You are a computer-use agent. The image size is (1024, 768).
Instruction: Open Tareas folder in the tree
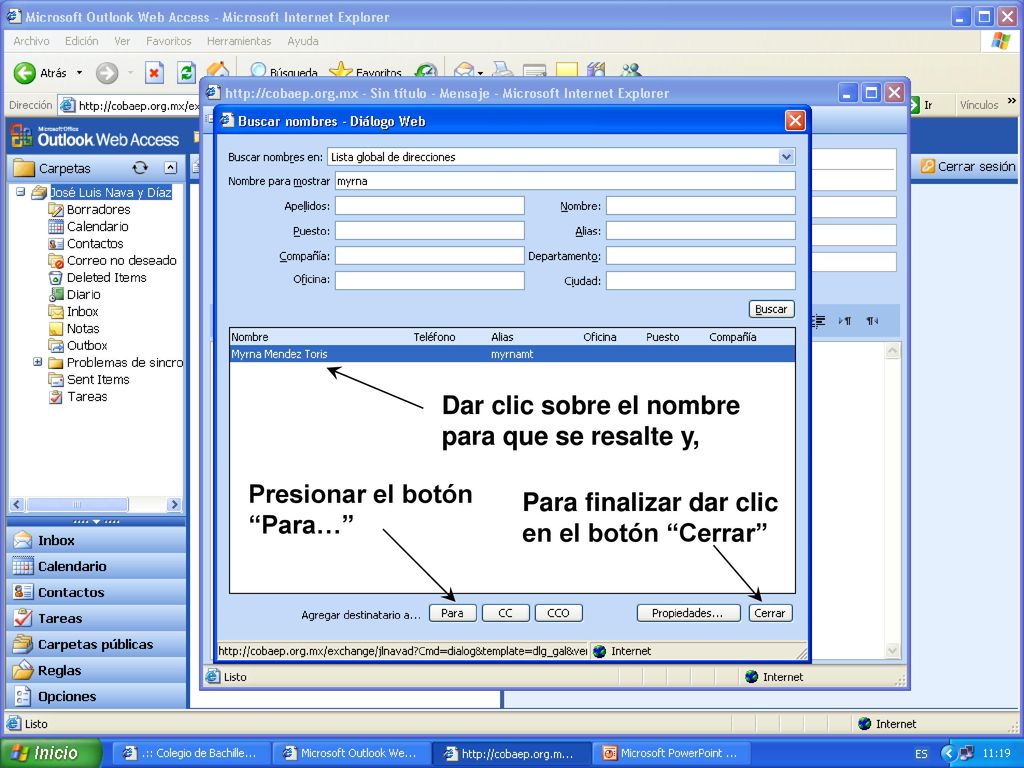click(87, 396)
